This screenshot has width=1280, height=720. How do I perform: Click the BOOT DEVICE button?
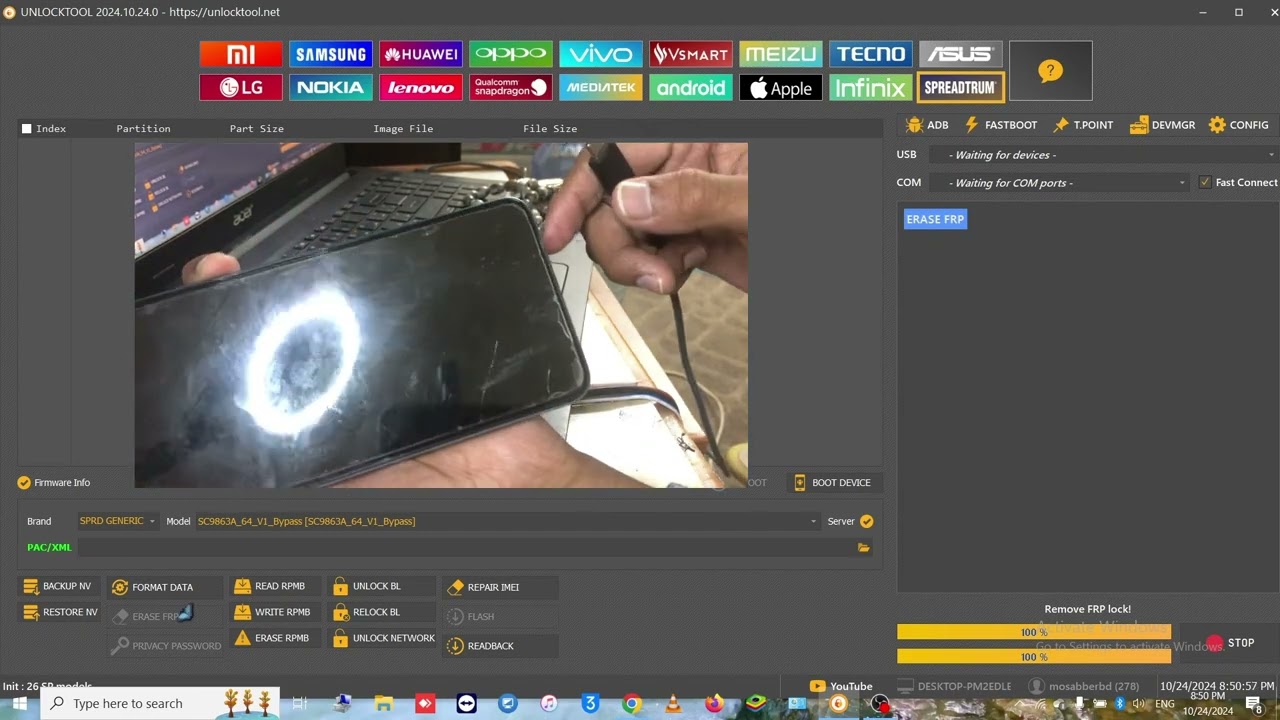[x=832, y=483]
